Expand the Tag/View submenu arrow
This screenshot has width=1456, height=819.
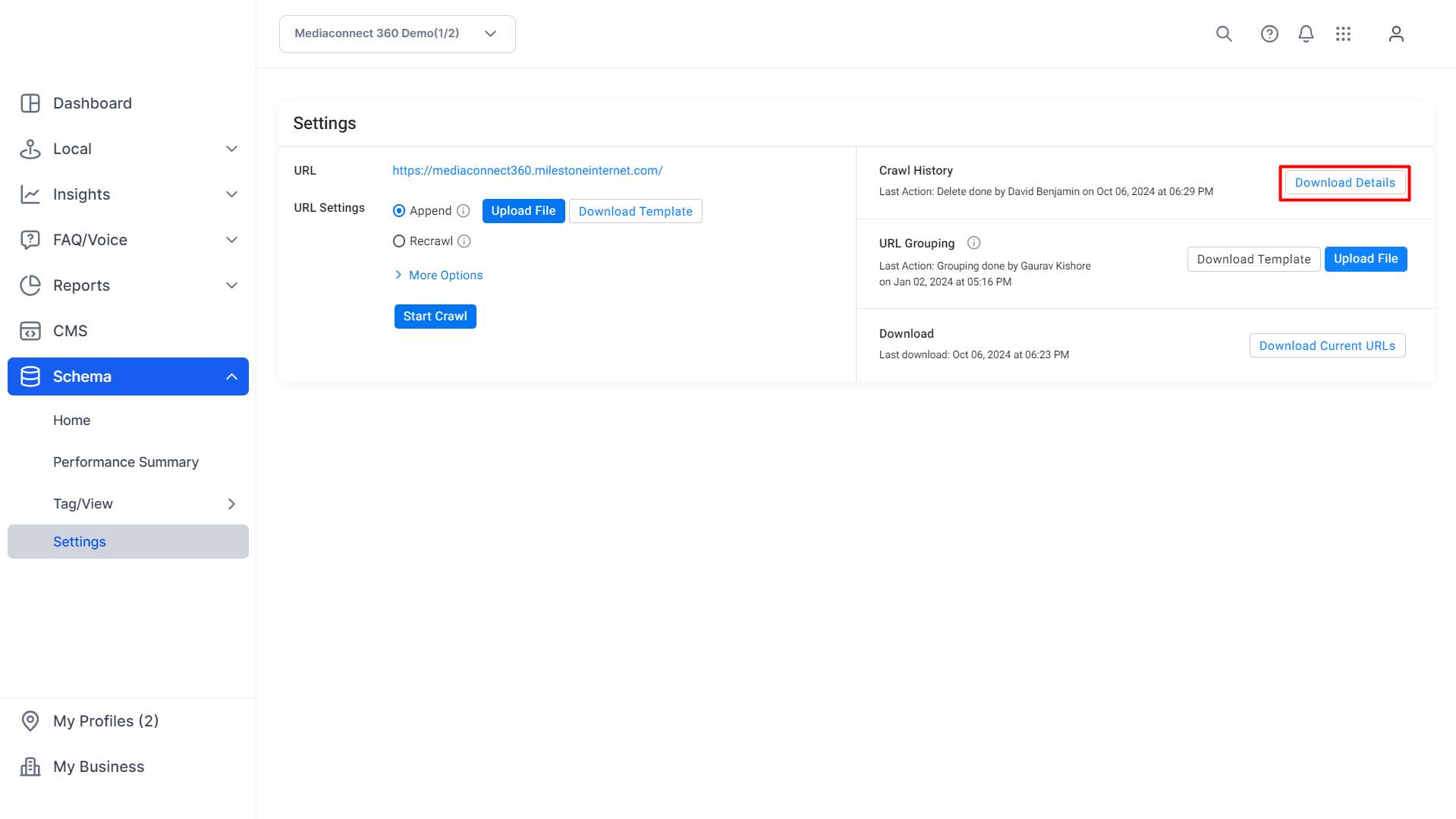tap(232, 504)
